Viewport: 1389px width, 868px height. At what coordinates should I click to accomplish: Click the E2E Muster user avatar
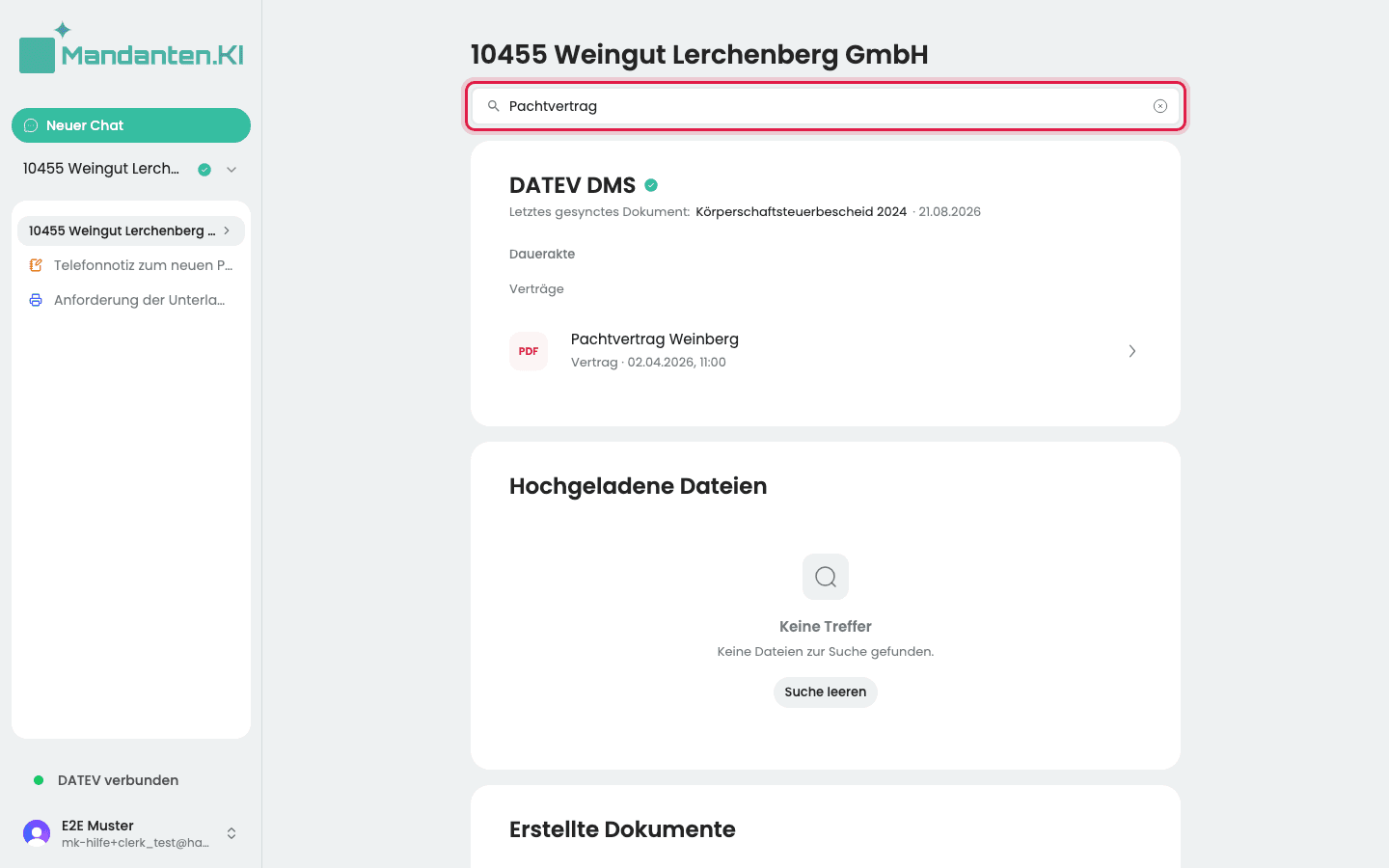click(x=37, y=833)
